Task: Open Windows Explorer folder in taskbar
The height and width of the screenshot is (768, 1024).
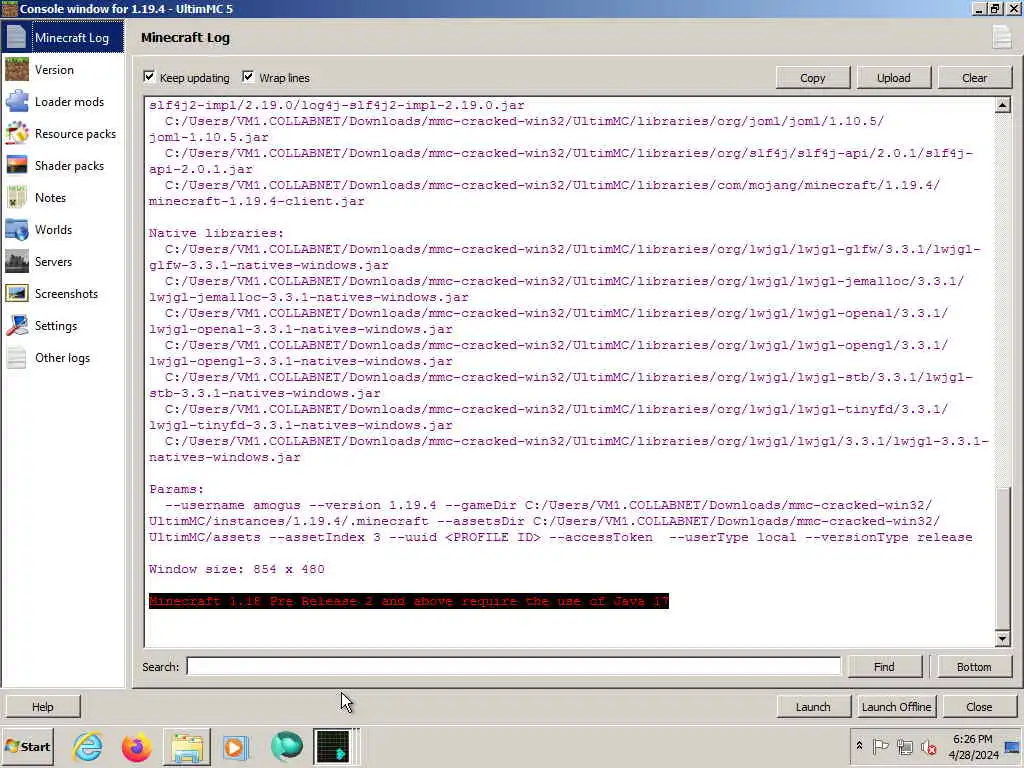Action: 187,746
